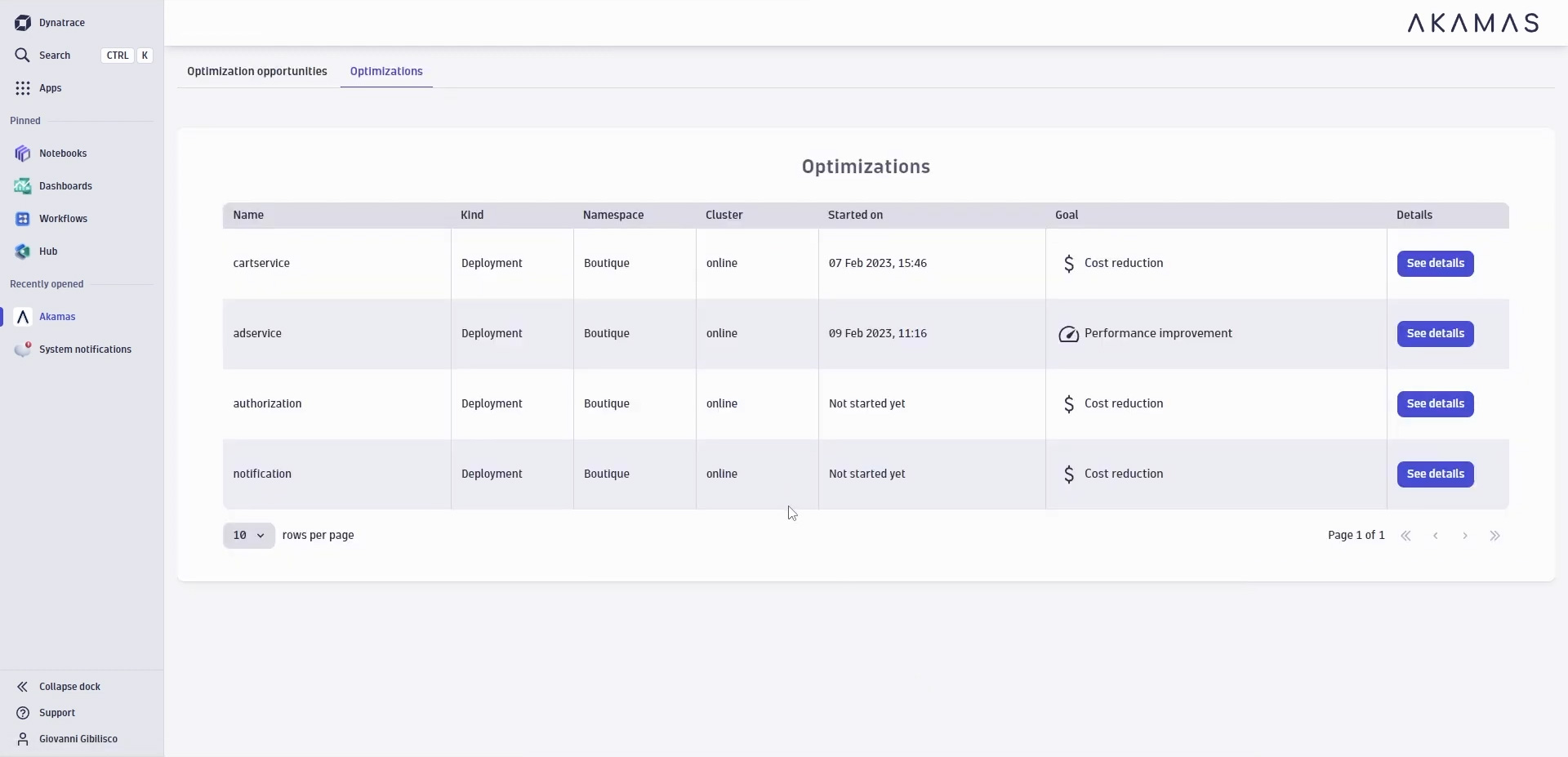Collapse the dock sidebar

(x=69, y=687)
